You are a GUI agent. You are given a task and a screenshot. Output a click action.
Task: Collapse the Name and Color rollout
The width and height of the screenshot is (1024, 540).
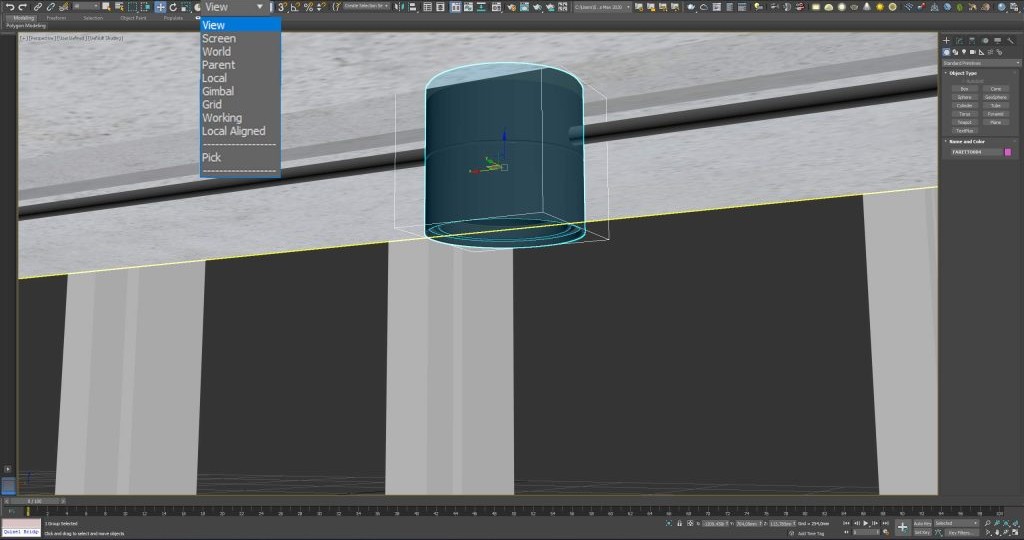[967, 142]
